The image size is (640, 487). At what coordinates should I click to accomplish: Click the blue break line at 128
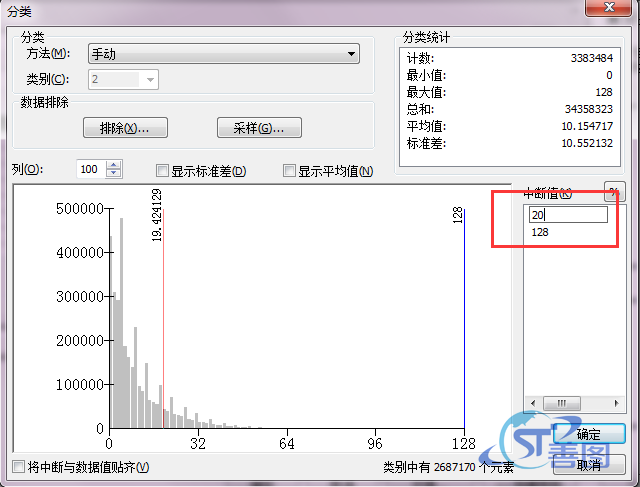coord(464,318)
